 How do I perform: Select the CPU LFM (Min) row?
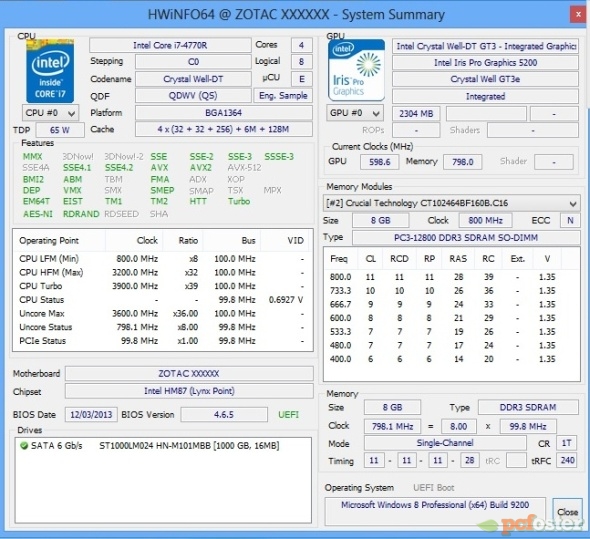click(x=163, y=259)
